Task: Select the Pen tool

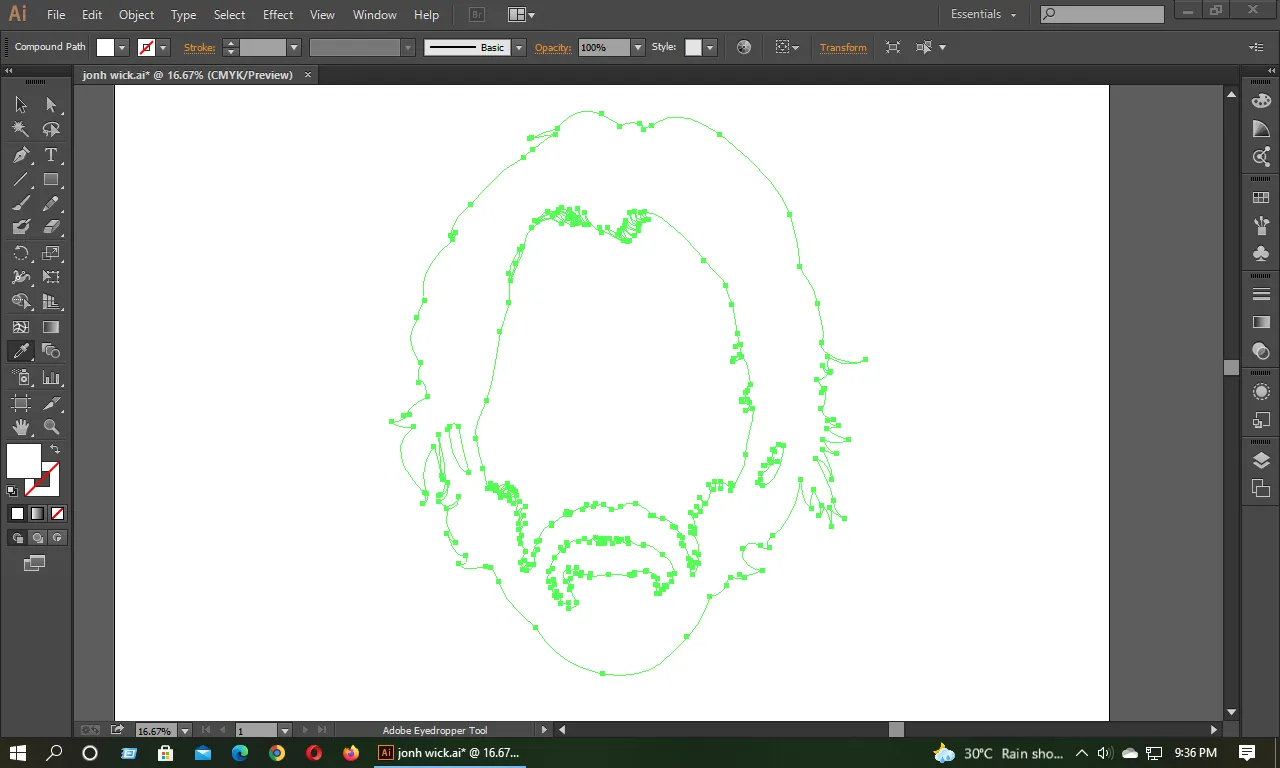Action: (x=21, y=155)
